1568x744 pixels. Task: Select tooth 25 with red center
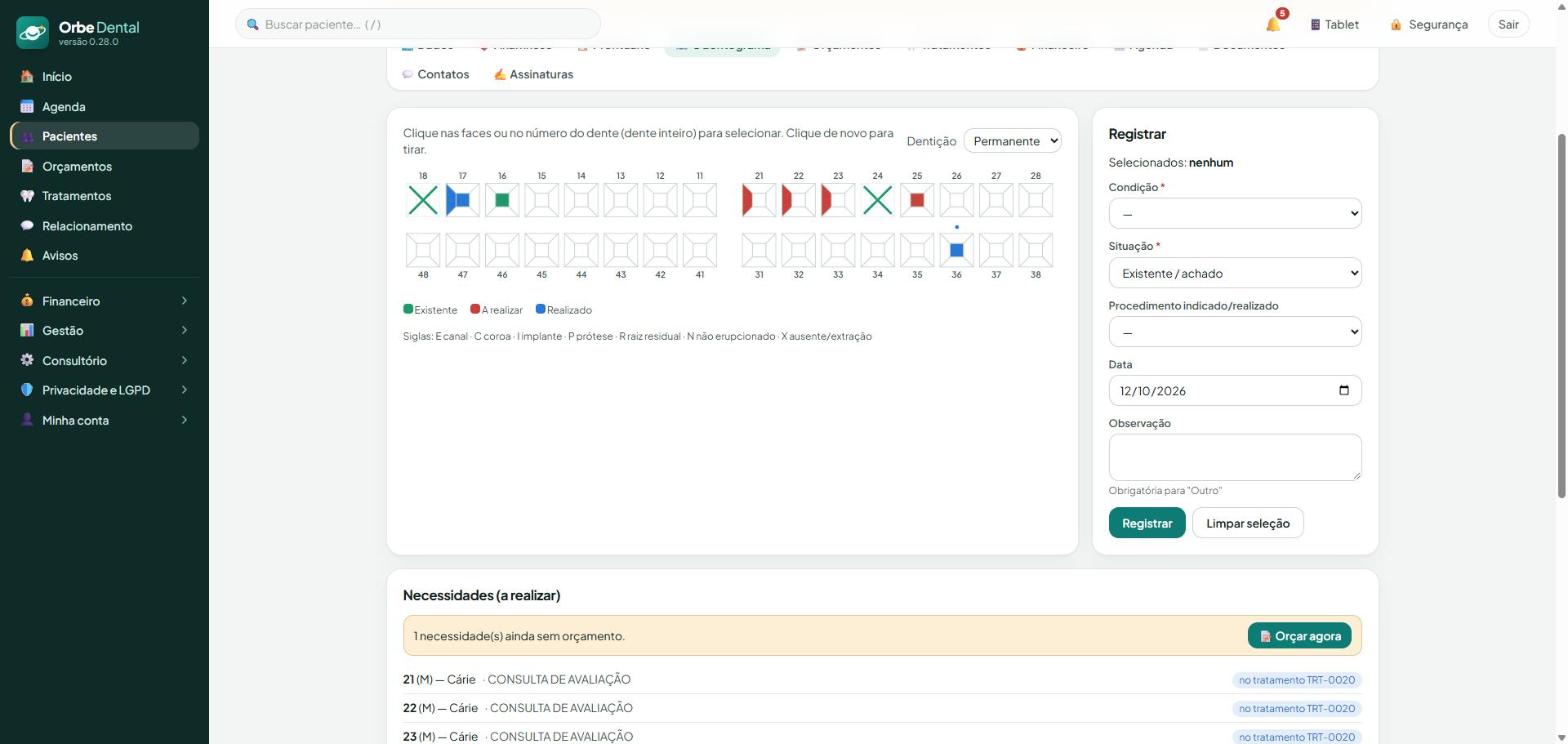click(x=917, y=200)
